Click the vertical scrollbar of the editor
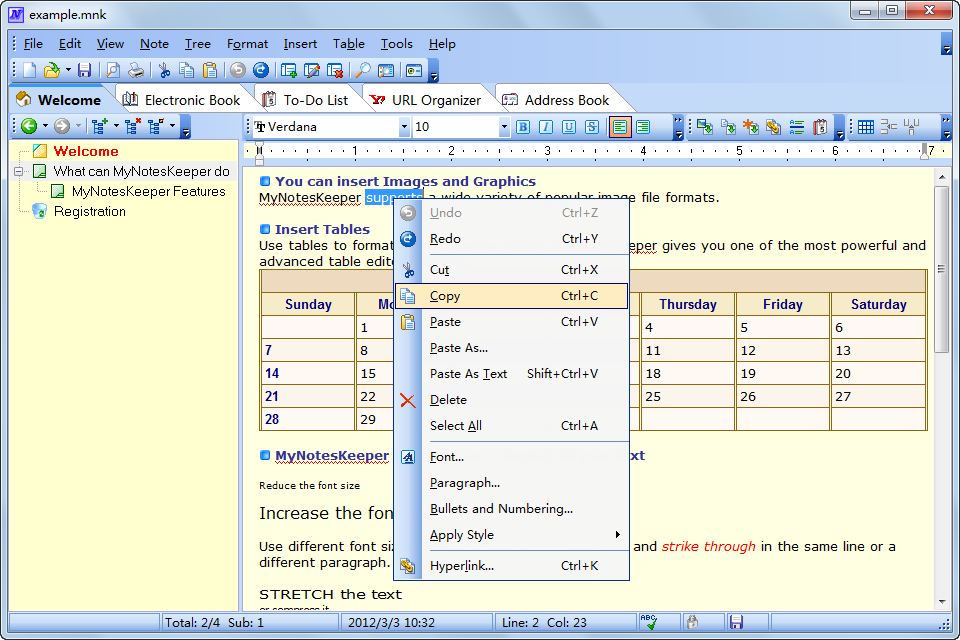 (x=941, y=270)
